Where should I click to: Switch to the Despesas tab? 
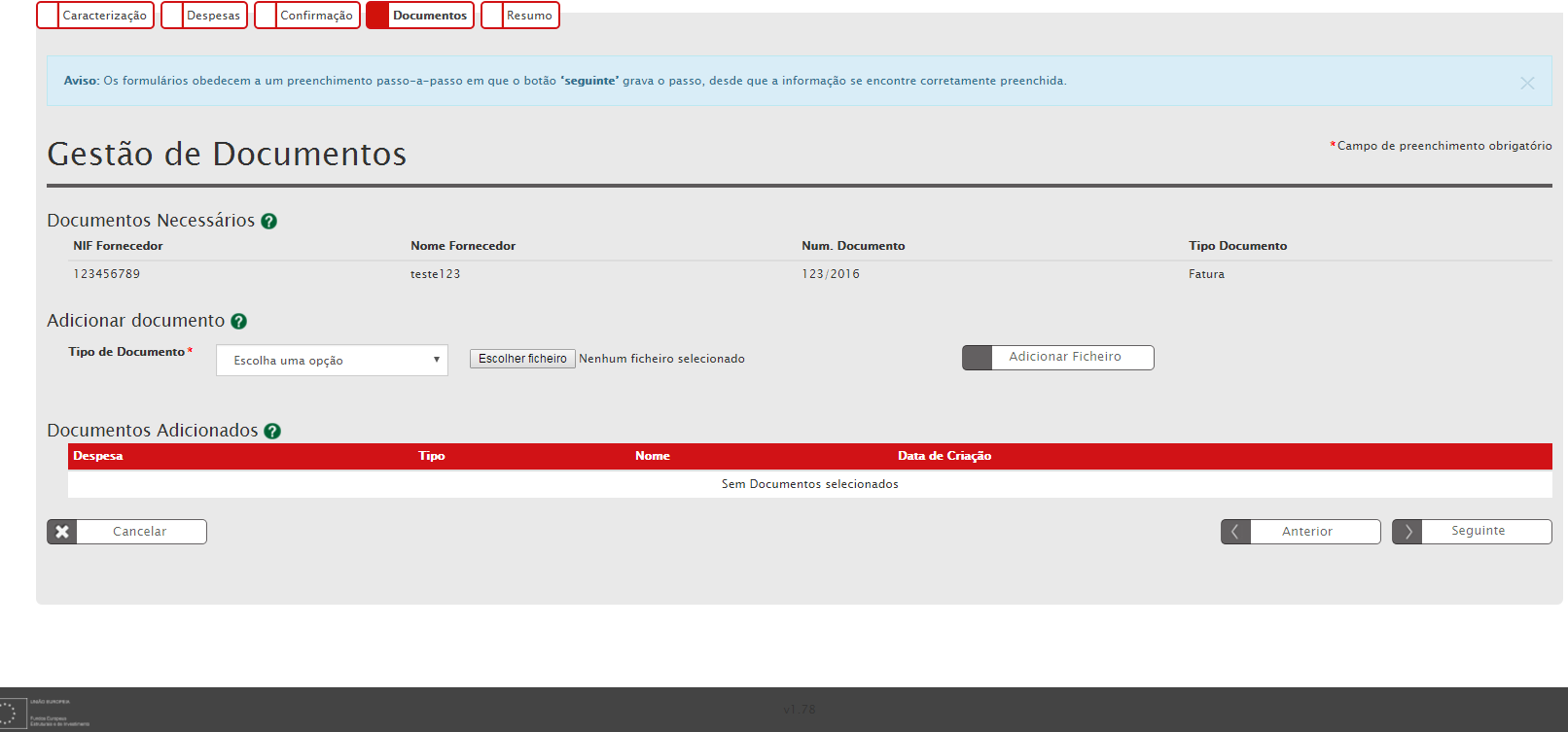coord(204,16)
